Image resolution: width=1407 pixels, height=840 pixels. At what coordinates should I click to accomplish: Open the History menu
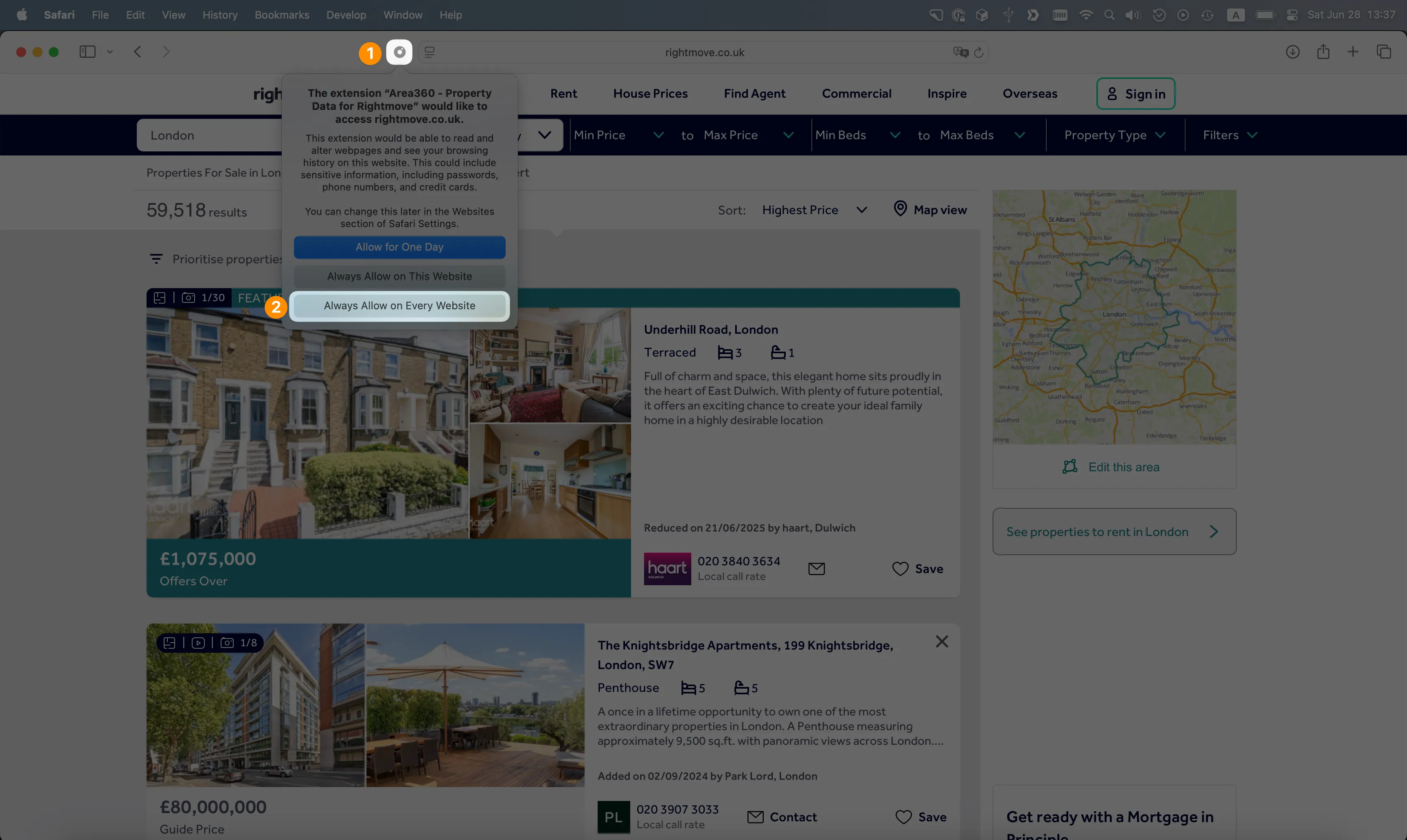click(220, 15)
